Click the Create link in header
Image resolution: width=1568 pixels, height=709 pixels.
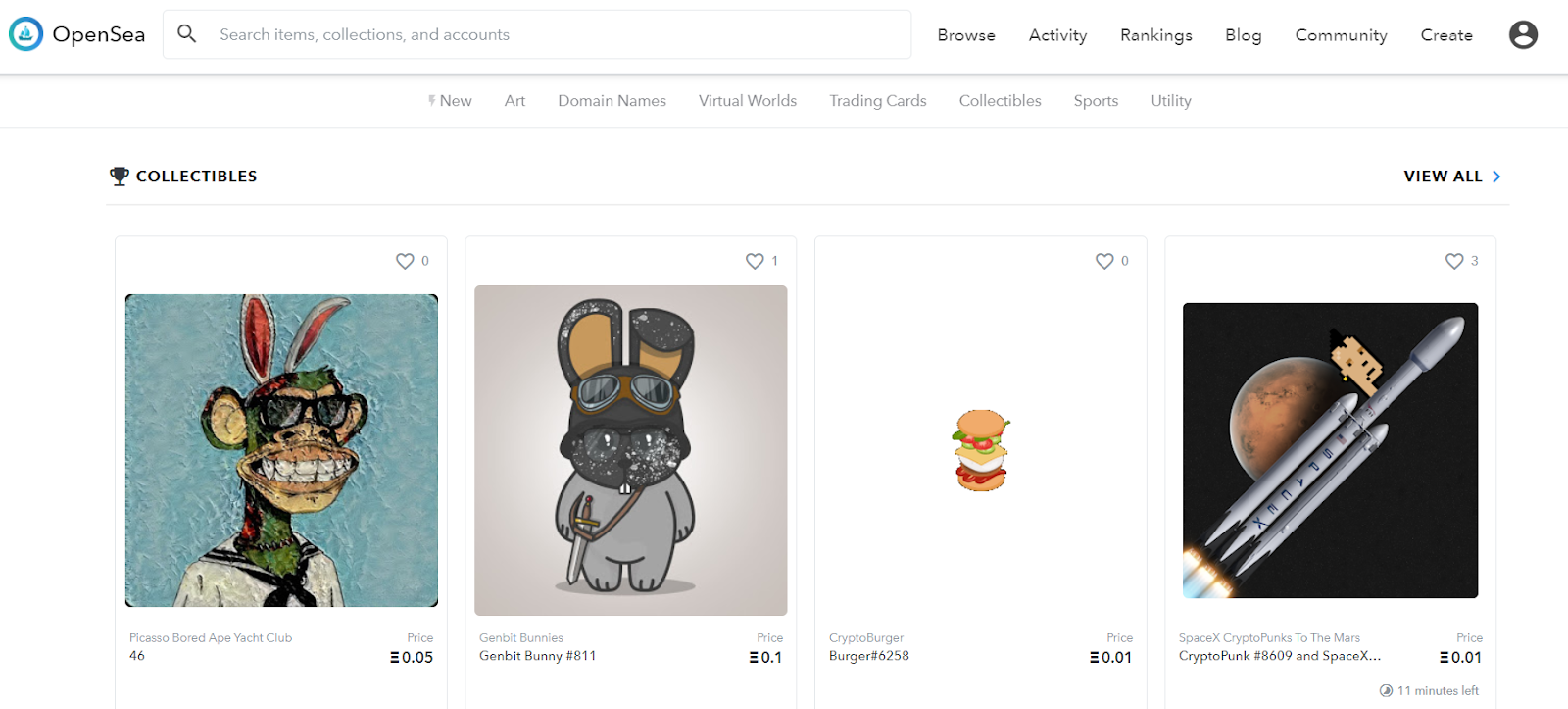tap(1446, 35)
